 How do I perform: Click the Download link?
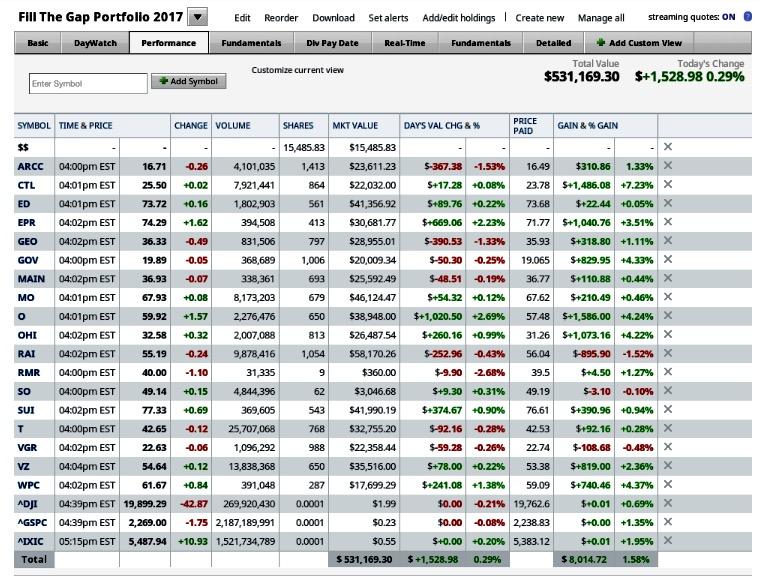333,18
